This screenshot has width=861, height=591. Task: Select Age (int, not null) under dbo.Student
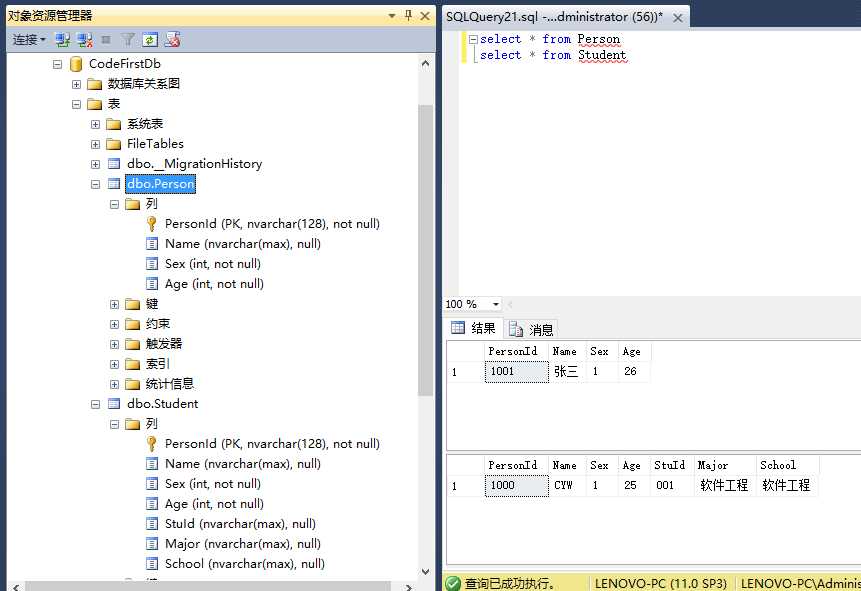click(214, 504)
